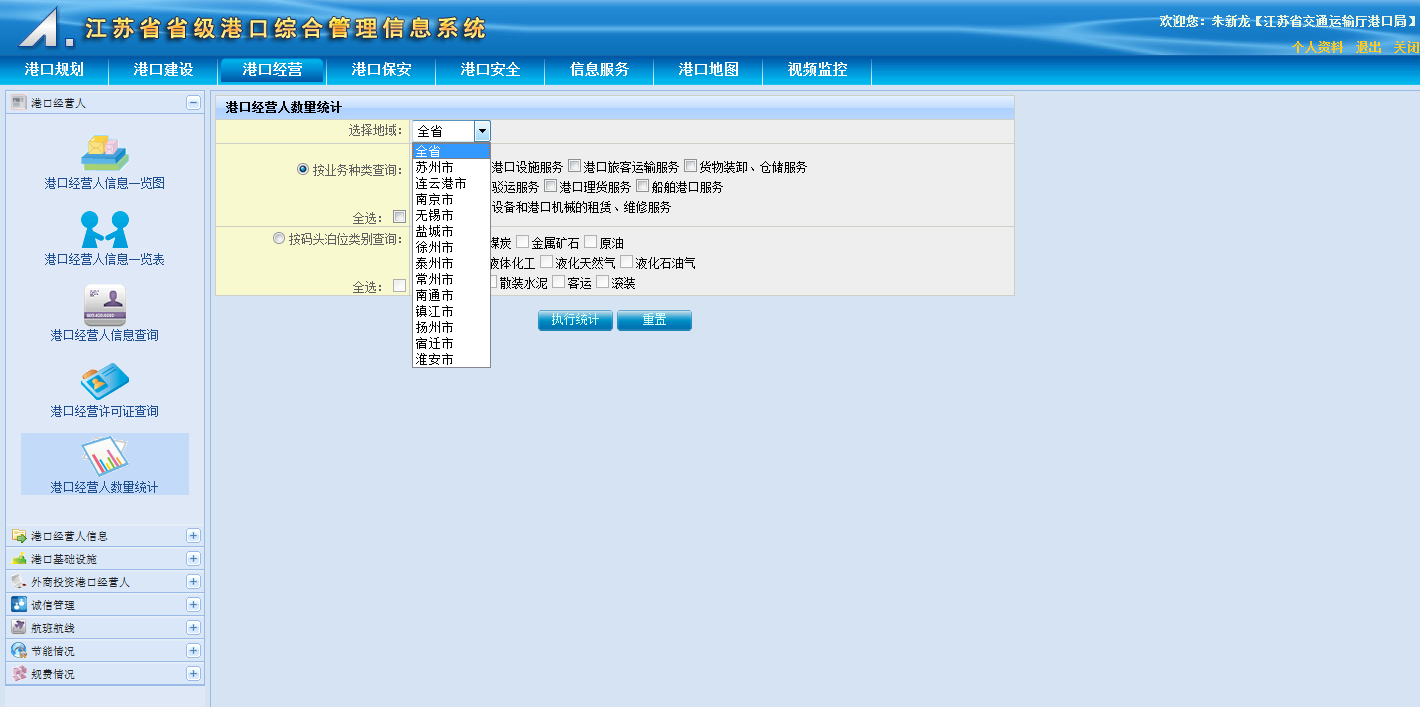1420x707 pixels.
Task: Click 节能情况 sidebar icon
Action: tap(19, 650)
